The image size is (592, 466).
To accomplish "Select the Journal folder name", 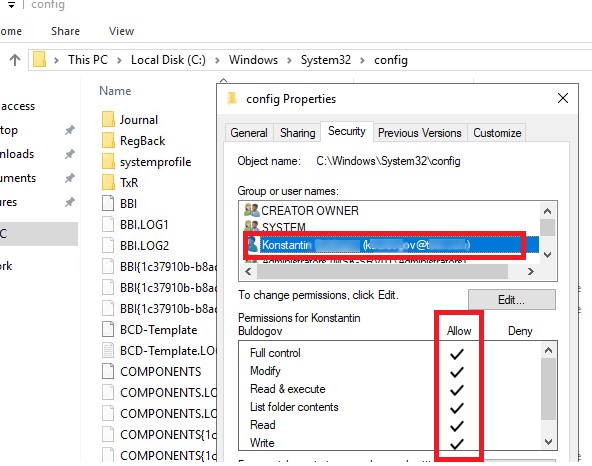I will [139, 120].
